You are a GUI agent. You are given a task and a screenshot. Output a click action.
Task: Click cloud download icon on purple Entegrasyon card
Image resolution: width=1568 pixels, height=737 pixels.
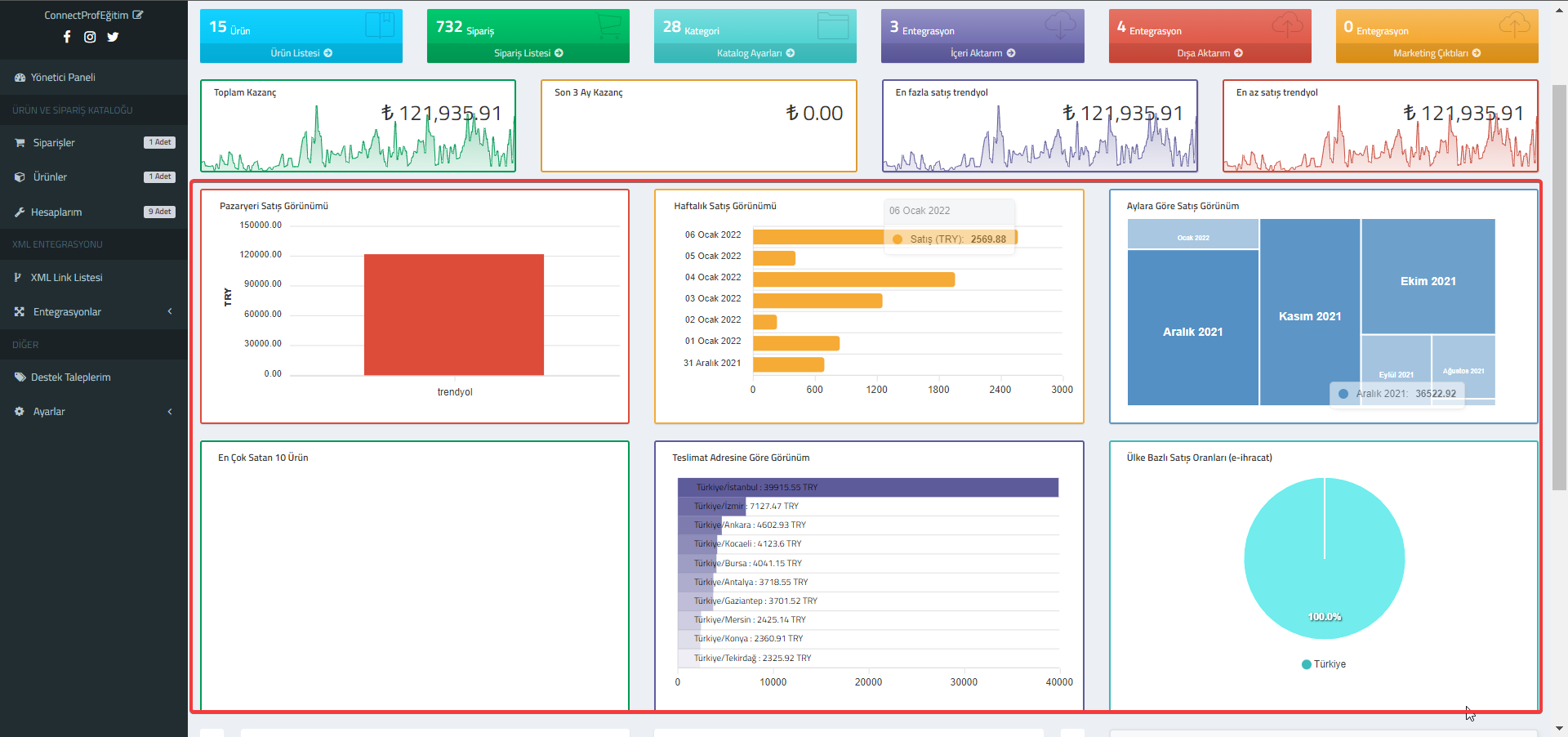click(1060, 25)
